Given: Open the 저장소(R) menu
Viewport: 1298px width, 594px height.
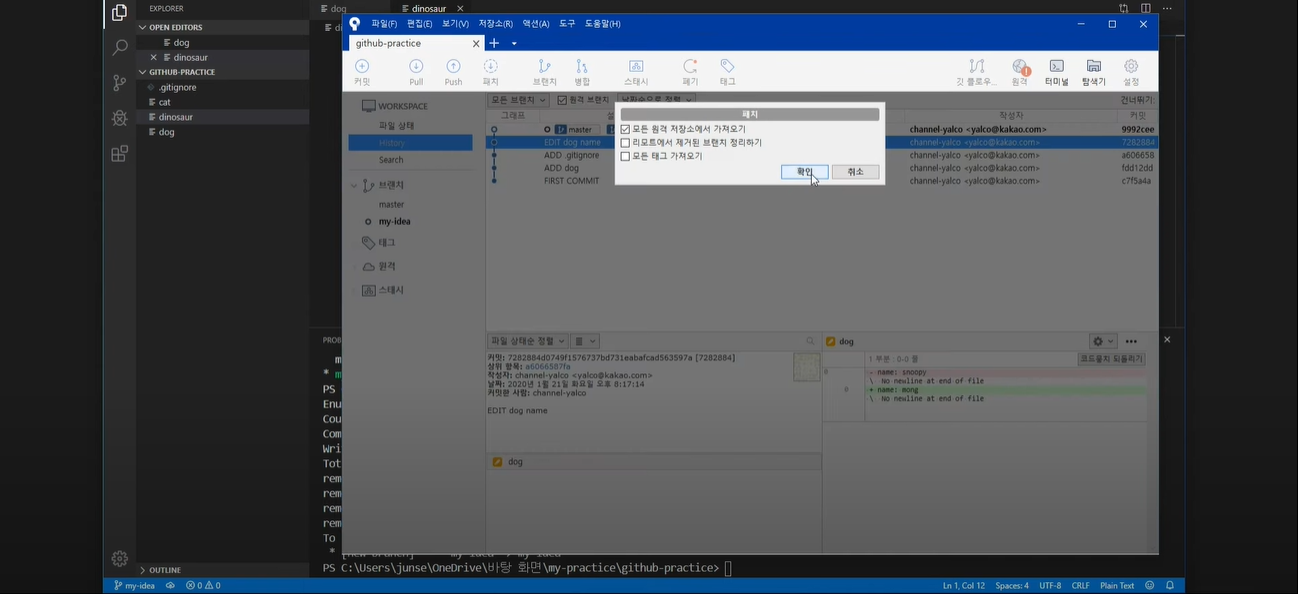Looking at the screenshot, I should click(495, 24).
